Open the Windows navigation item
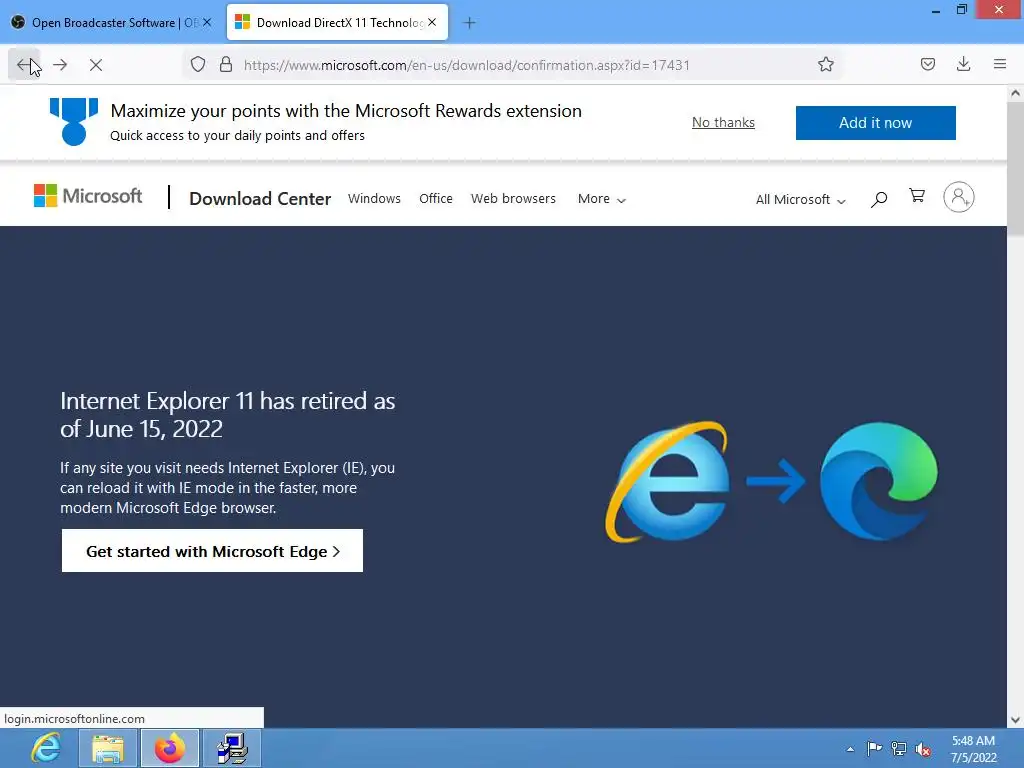This screenshot has height=768, width=1024. click(374, 199)
